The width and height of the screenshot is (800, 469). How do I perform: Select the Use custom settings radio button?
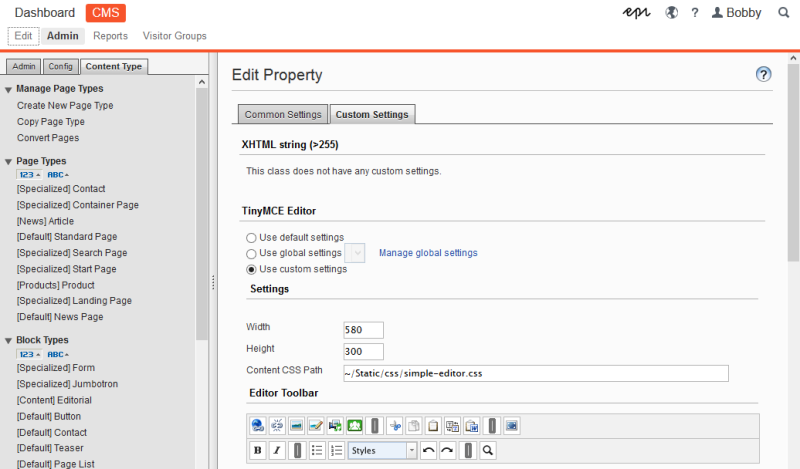tap(252, 269)
